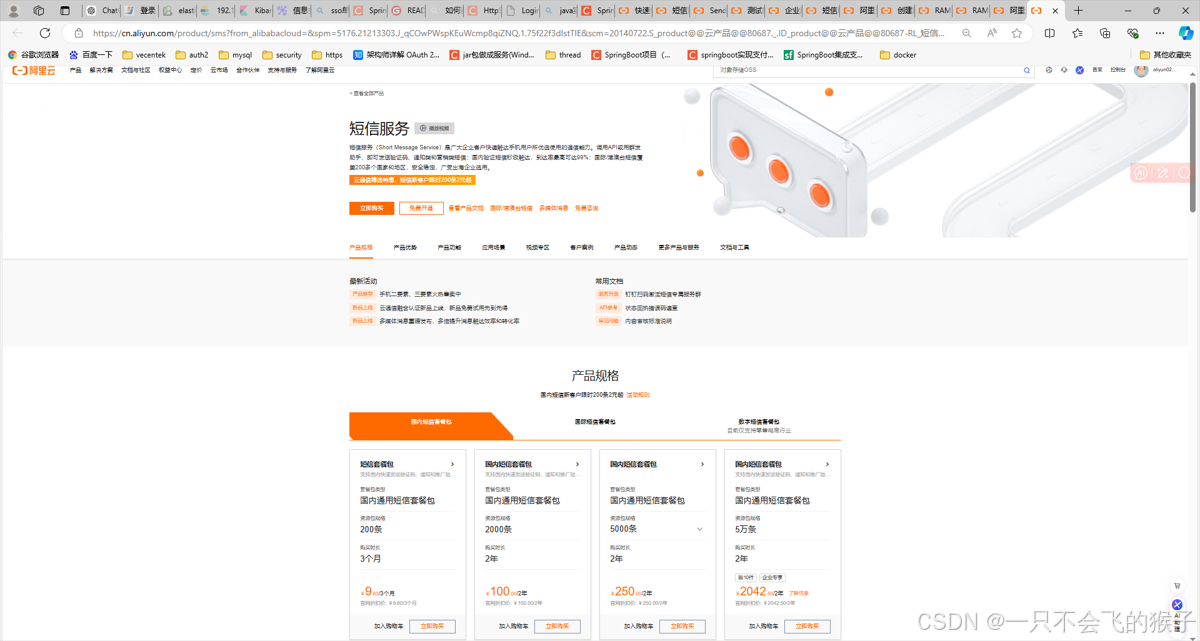Switch to the 国际短信套餐包 tab
Screen dimensions: 1200x641
pyautogui.click(x=595, y=422)
